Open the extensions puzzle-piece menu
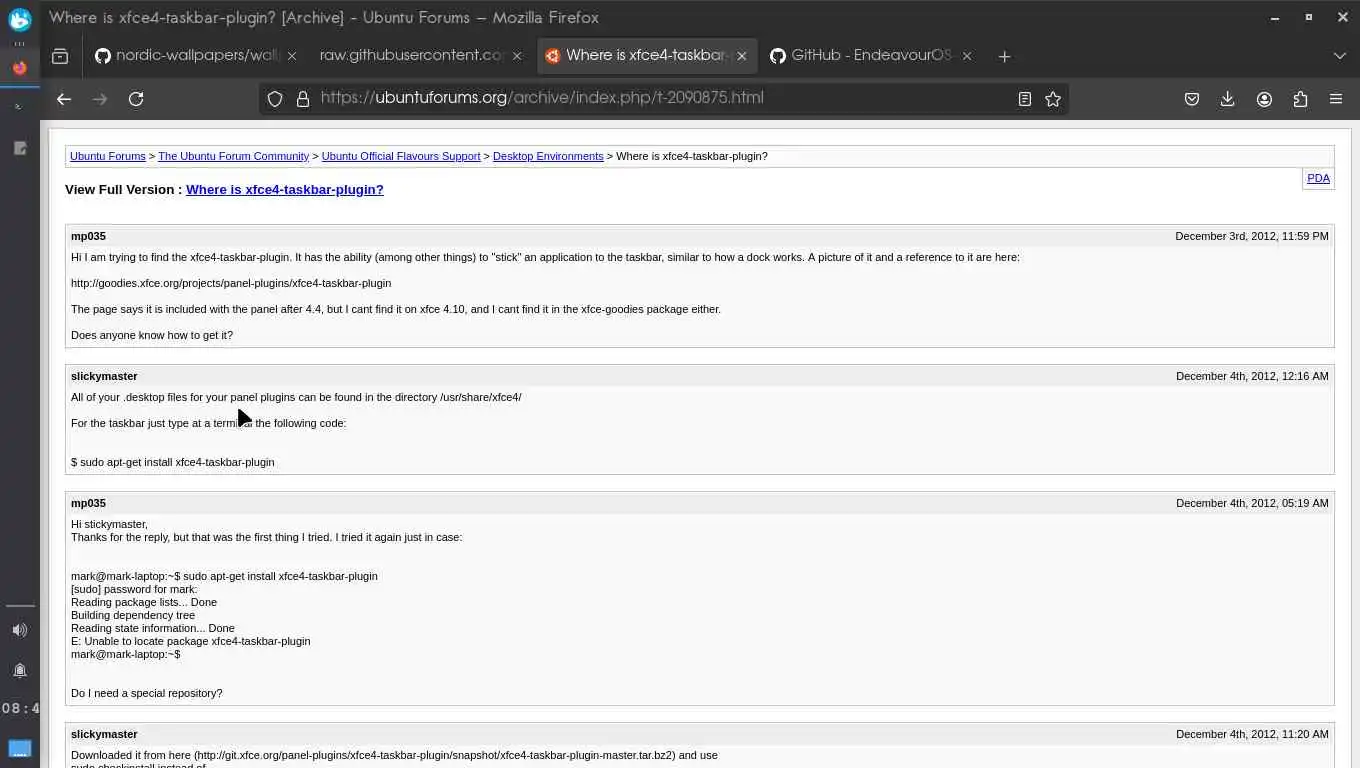 pos(1300,99)
